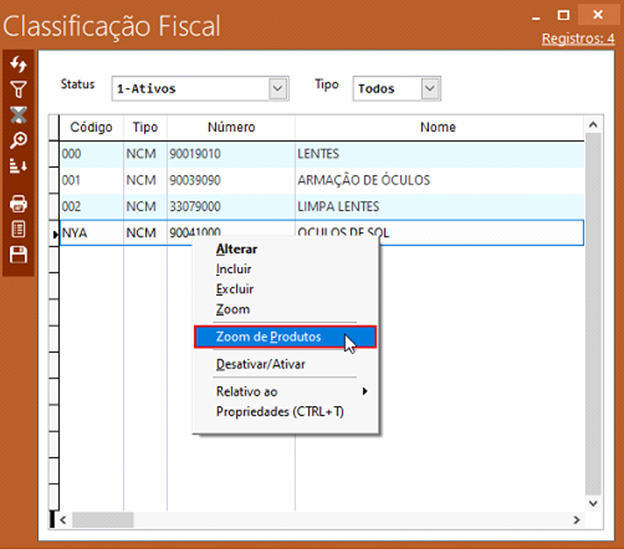Select Excluir in the context menu
Viewport: 624px width, 549px height.
(x=235, y=290)
